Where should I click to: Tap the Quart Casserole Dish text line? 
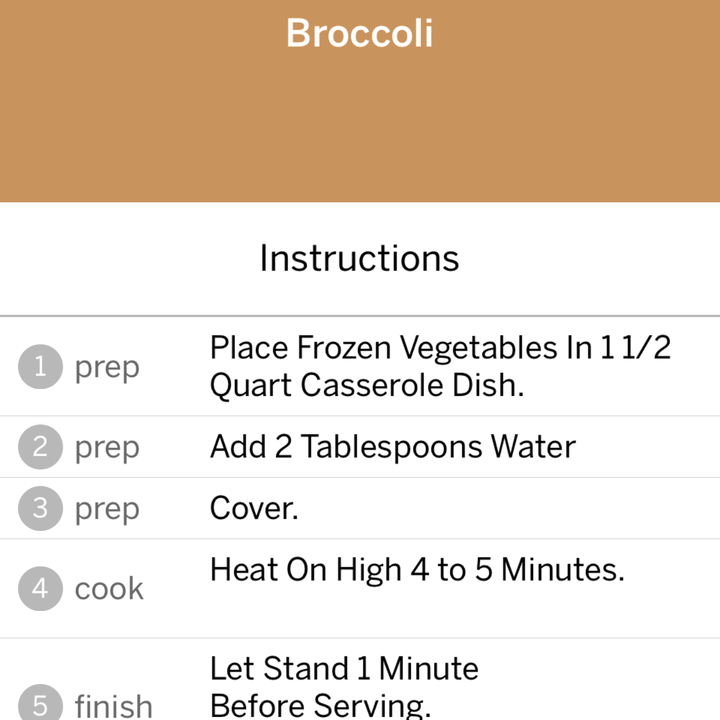click(x=367, y=385)
